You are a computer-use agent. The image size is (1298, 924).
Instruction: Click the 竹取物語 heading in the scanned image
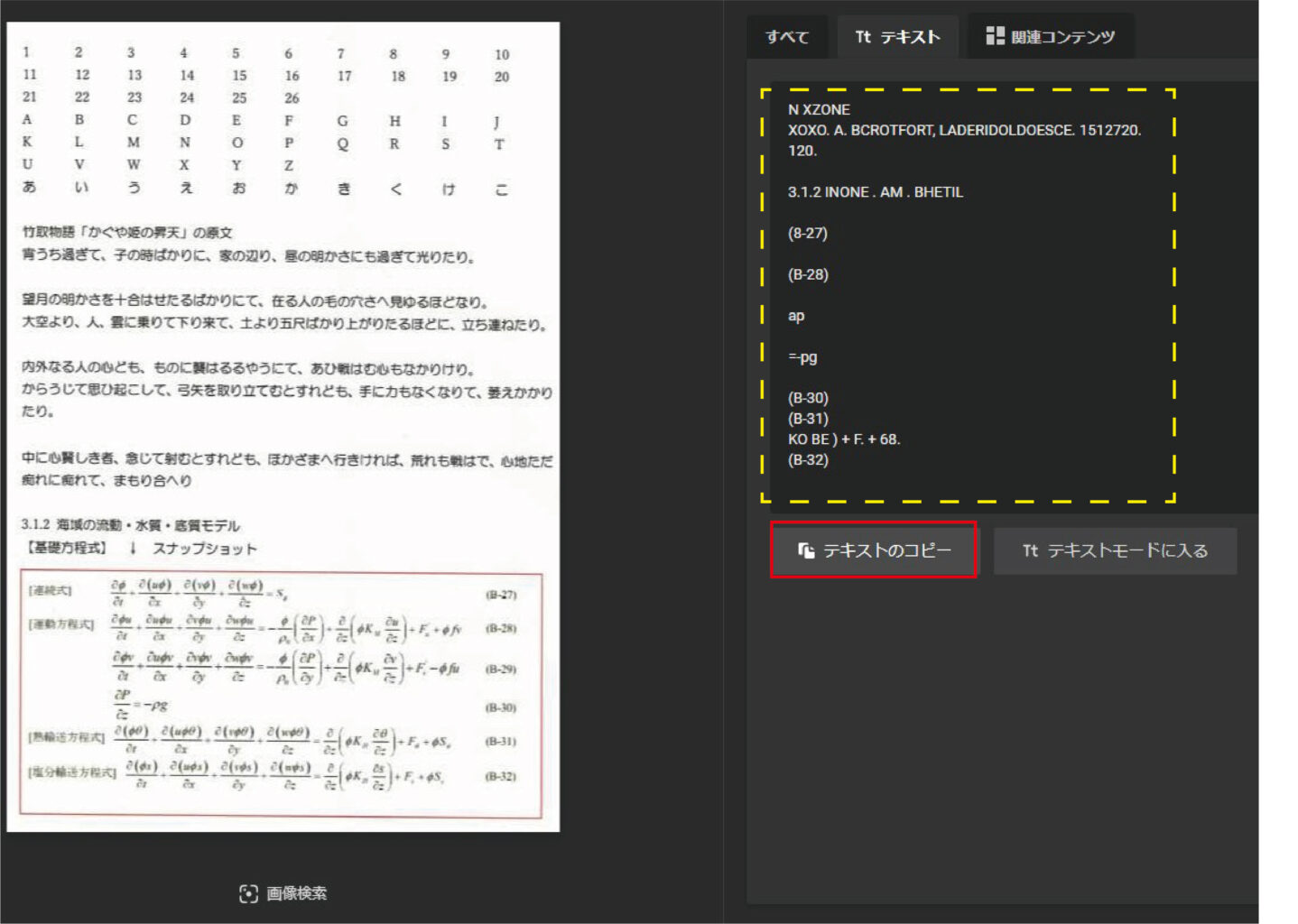126,233
